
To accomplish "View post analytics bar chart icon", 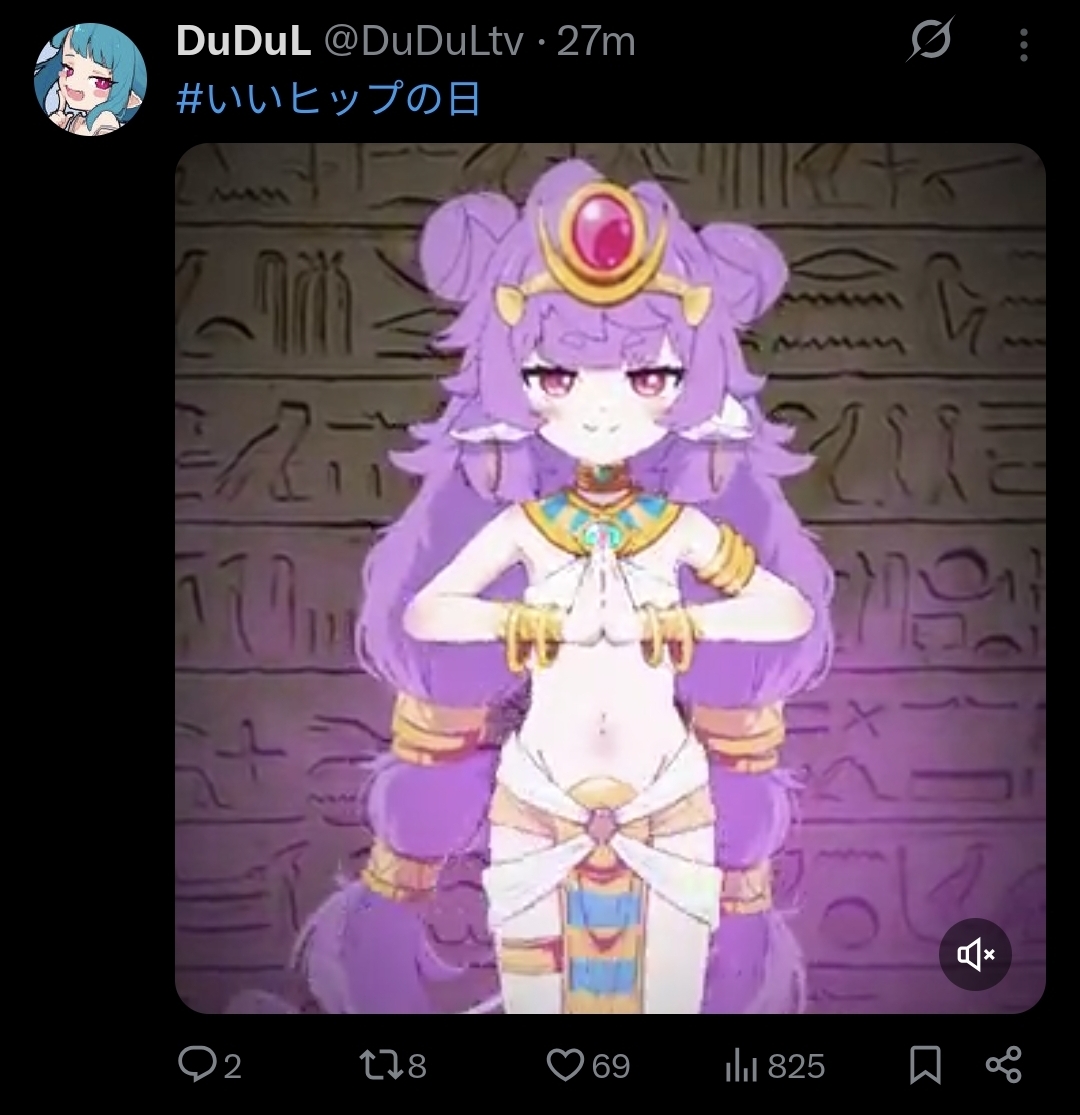I will point(740,1066).
